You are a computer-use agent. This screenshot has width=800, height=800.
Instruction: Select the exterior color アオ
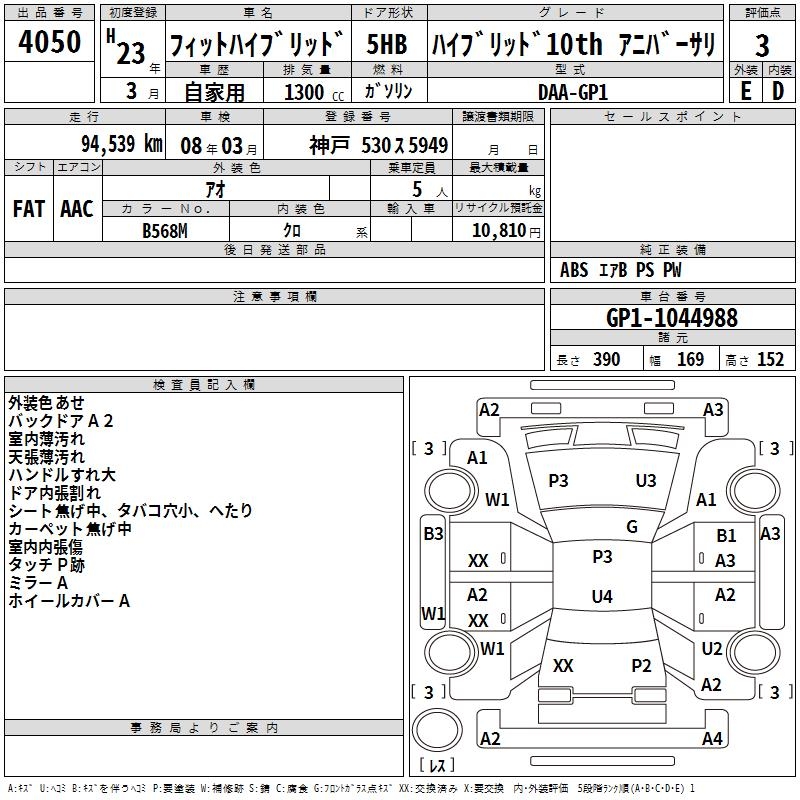tap(215, 189)
